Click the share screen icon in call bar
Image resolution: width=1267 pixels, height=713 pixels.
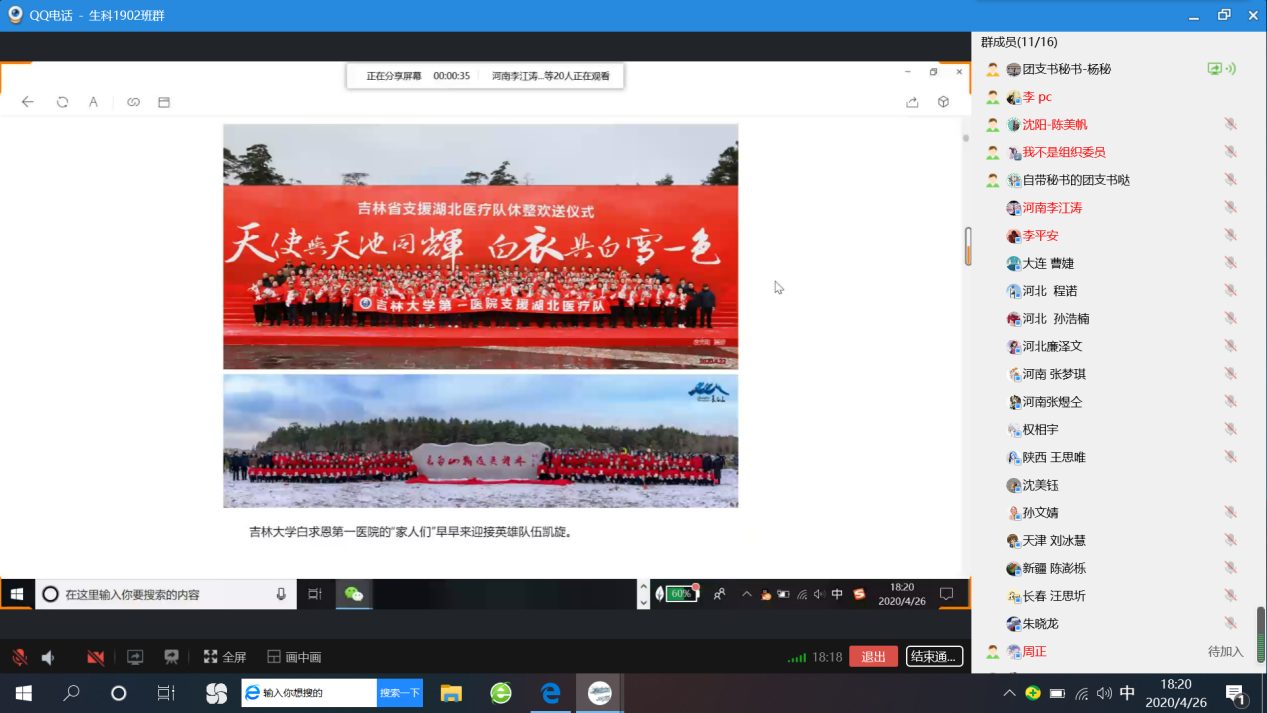135,657
